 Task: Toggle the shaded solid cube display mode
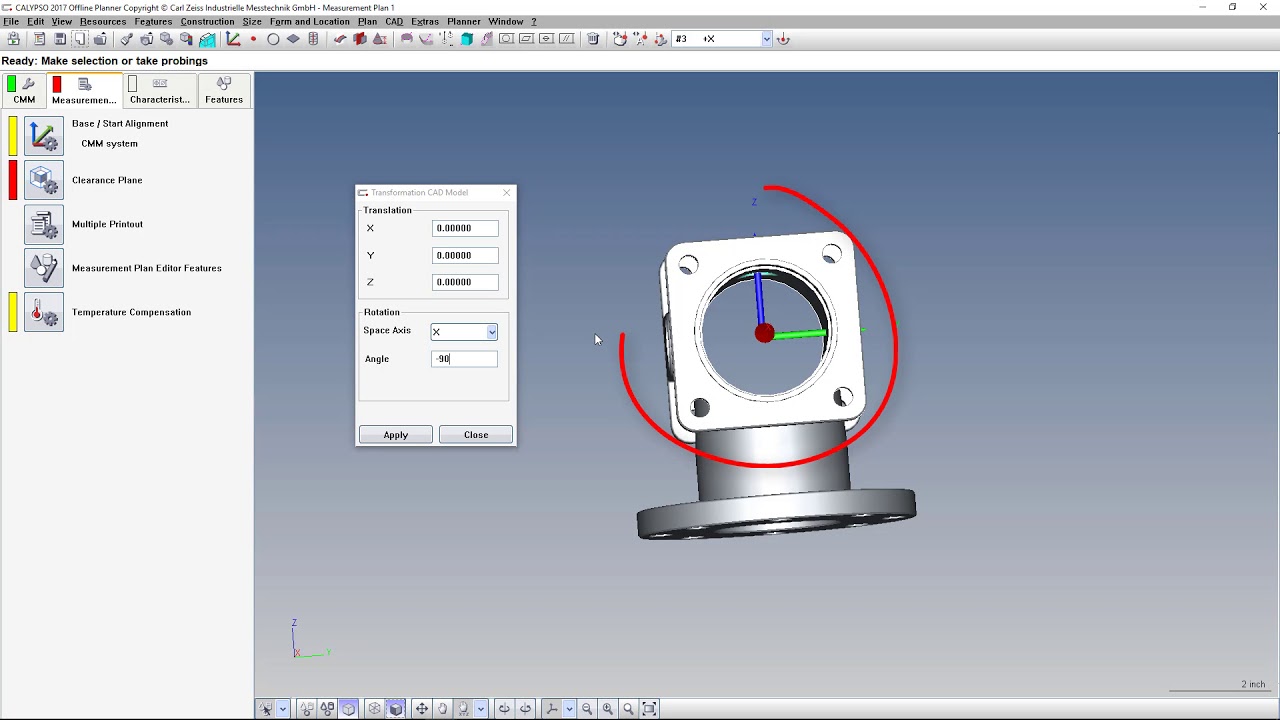(396, 708)
